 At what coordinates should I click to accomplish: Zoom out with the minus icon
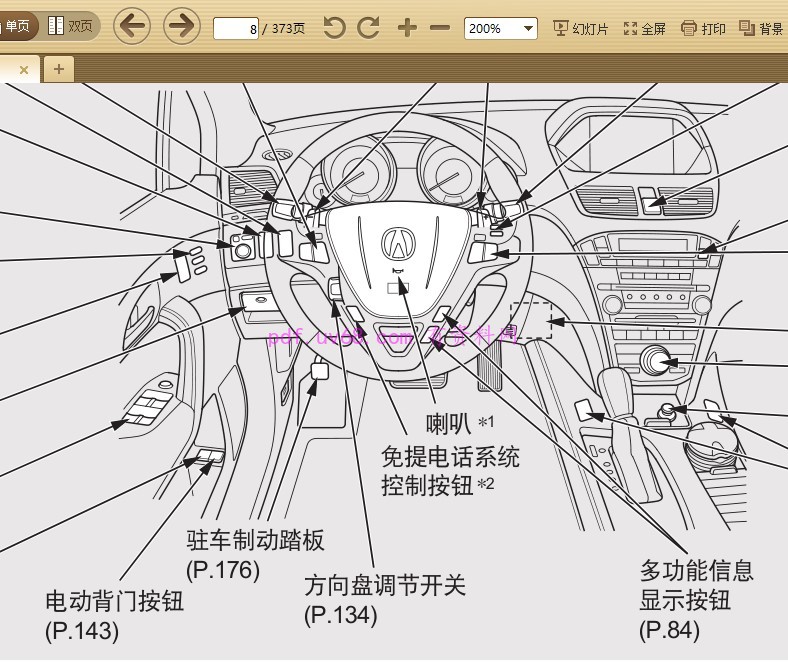click(x=440, y=28)
